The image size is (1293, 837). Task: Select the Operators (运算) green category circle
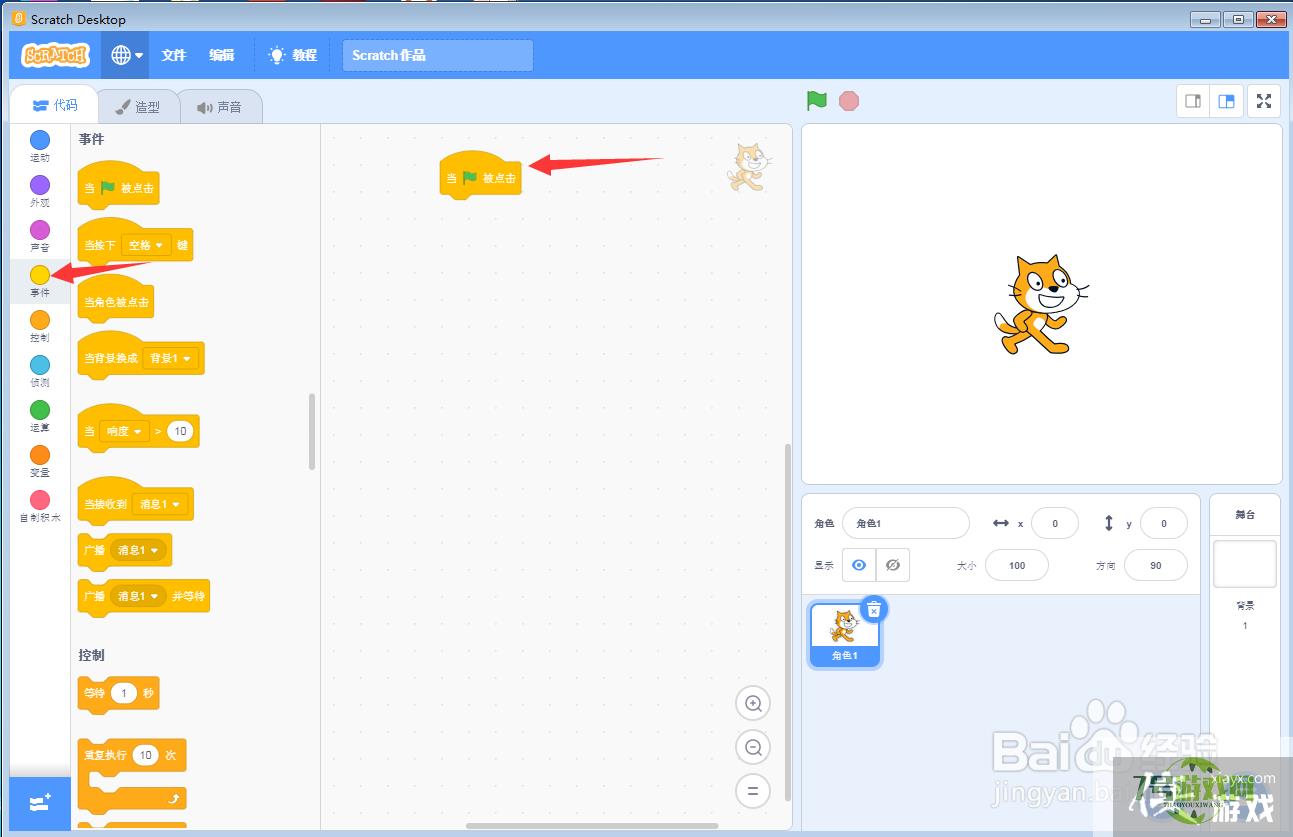(x=40, y=410)
